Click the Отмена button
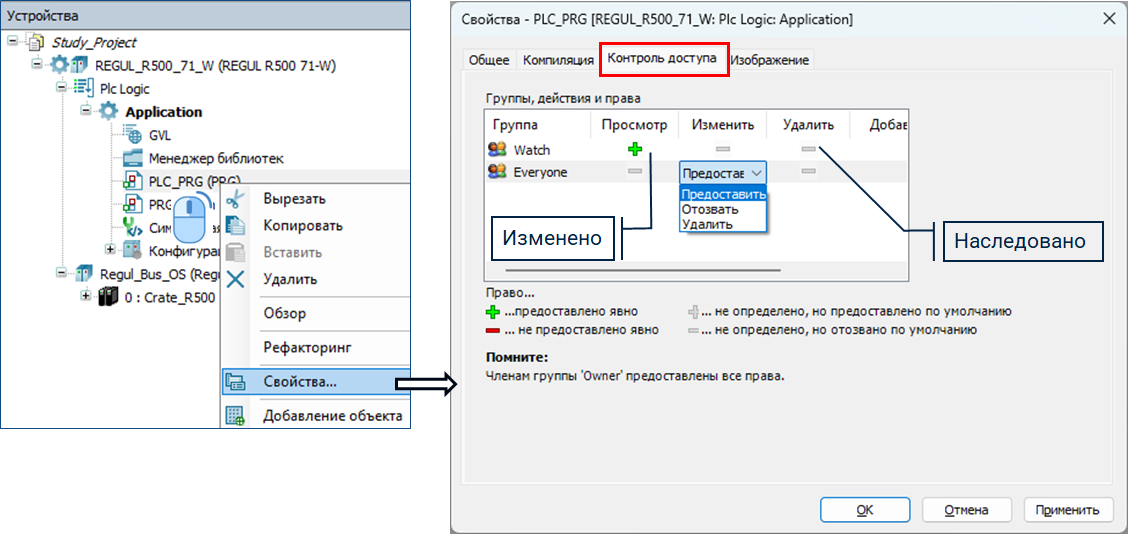Screen dimensions: 1128x534 point(965,510)
